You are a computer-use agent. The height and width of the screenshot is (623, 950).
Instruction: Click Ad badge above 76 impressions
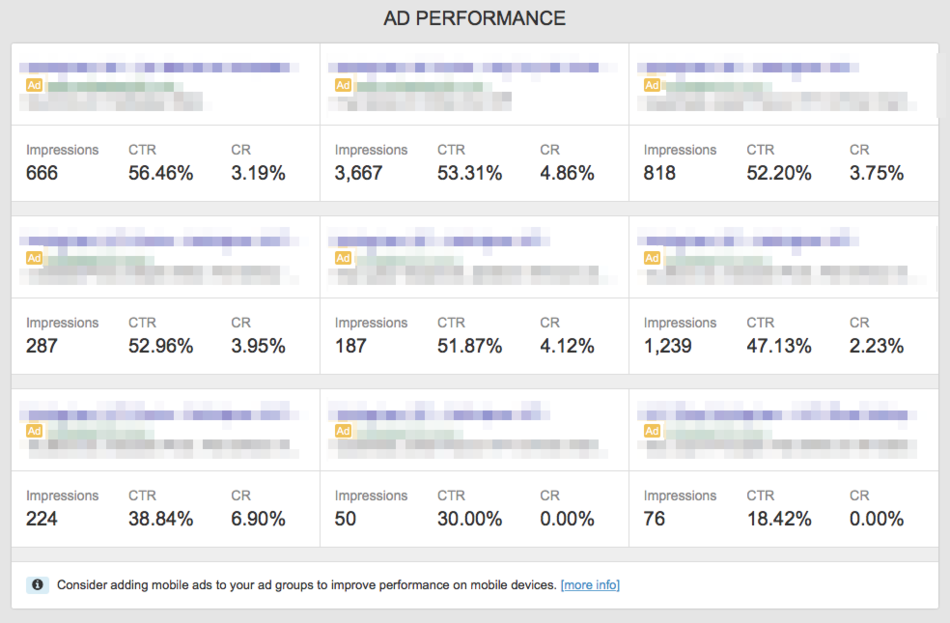point(652,431)
